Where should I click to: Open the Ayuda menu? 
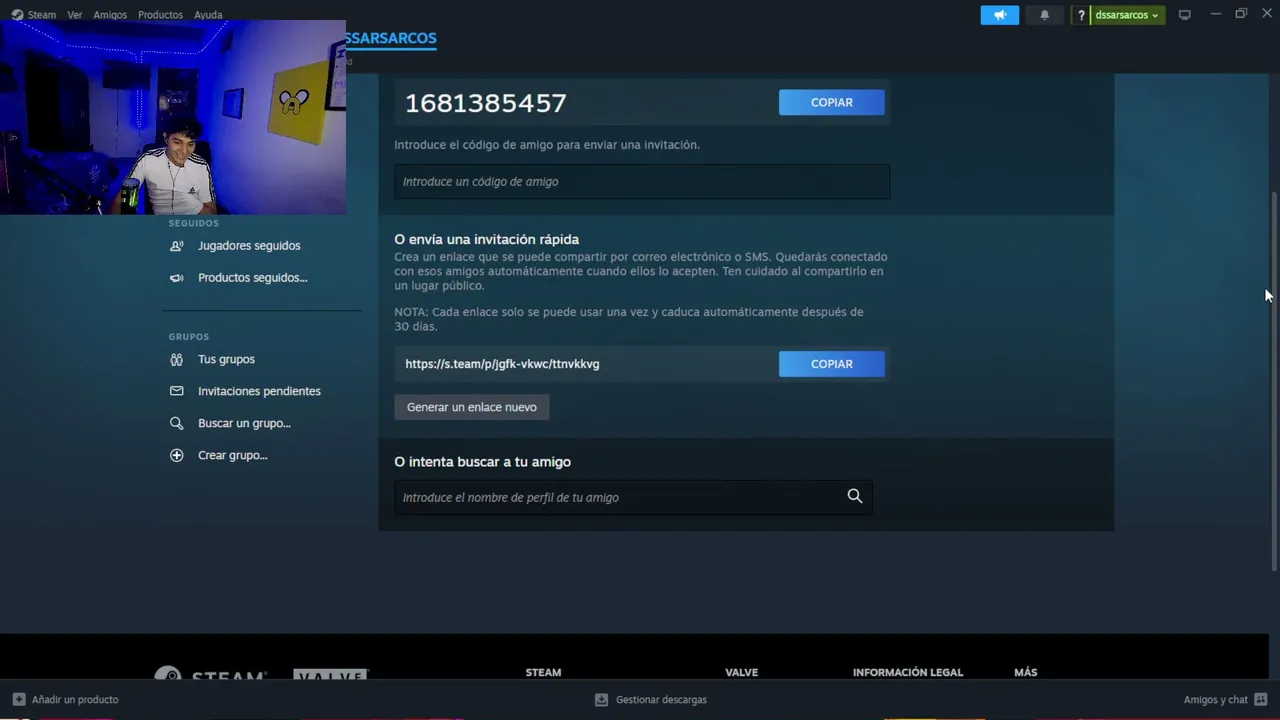coord(208,15)
